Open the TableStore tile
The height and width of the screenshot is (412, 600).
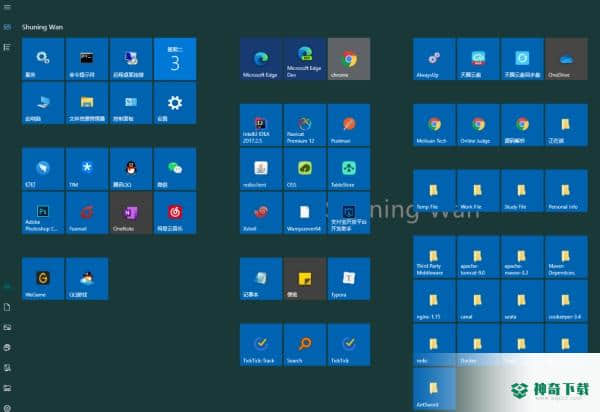click(349, 169)
